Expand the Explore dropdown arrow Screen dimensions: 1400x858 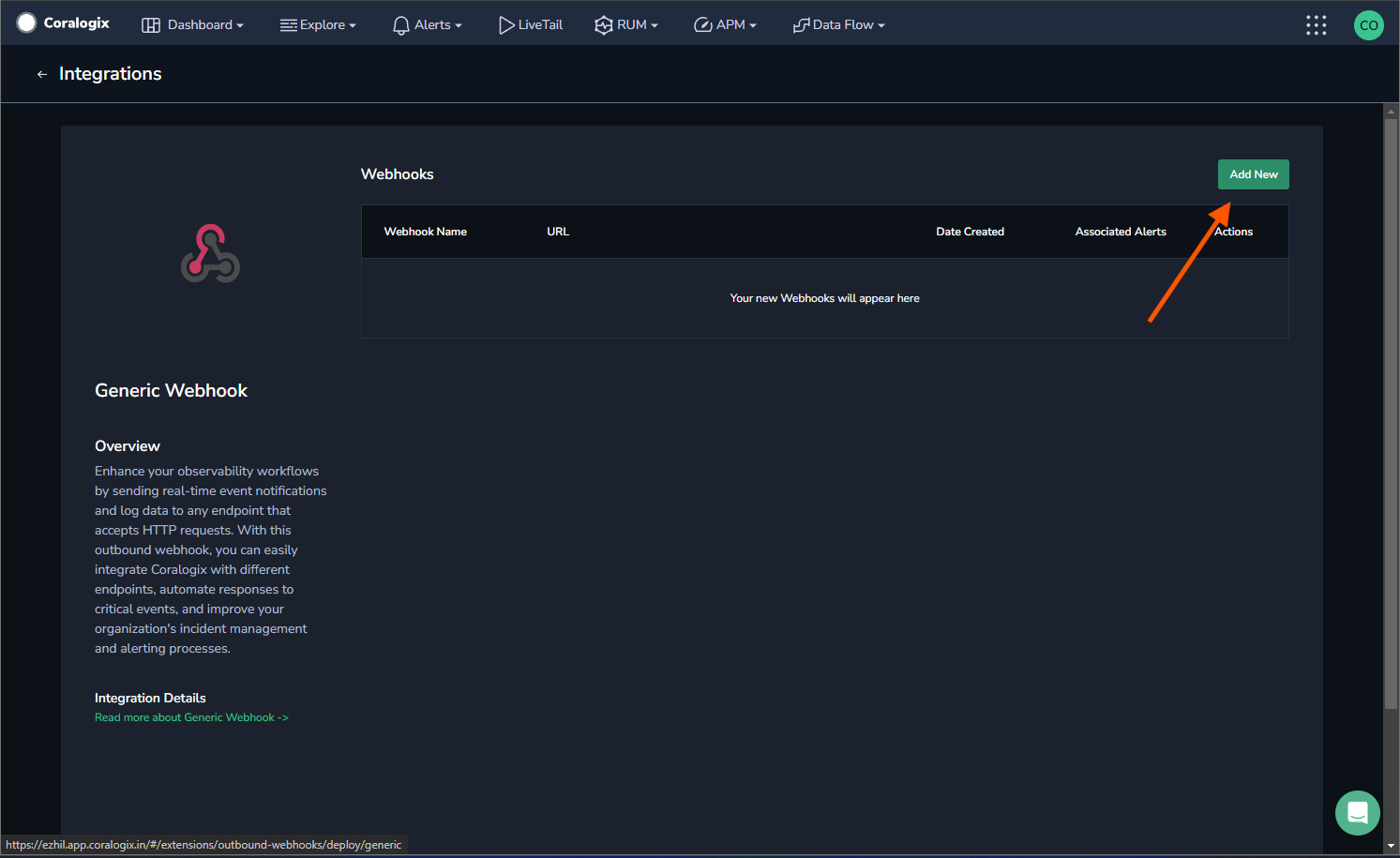tap(353, 26)
